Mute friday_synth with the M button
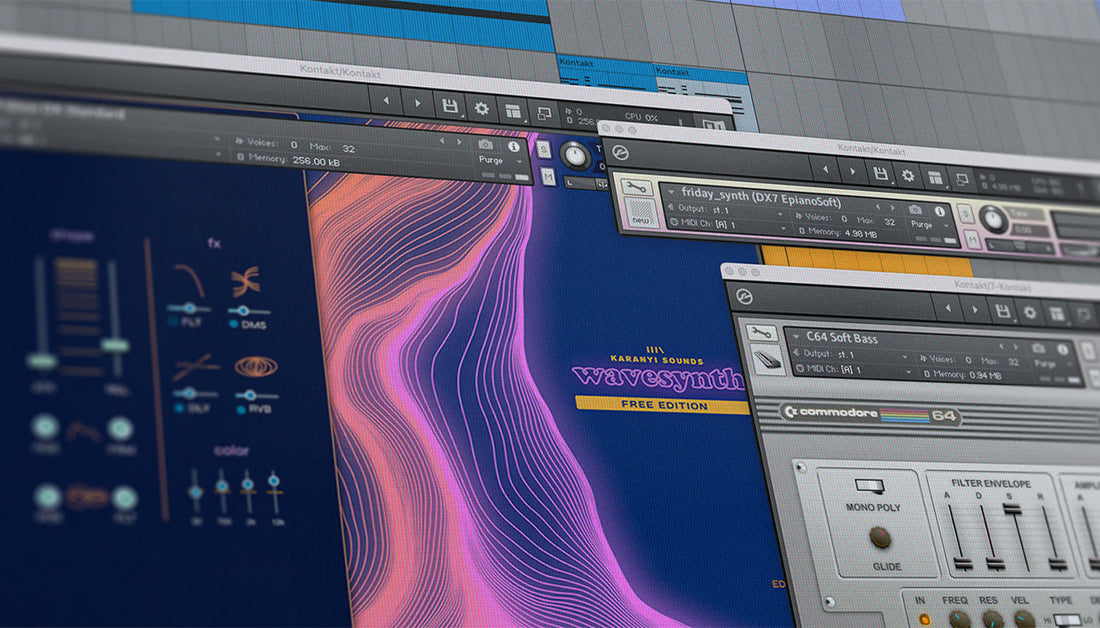1100x628 pixels. 973,240
